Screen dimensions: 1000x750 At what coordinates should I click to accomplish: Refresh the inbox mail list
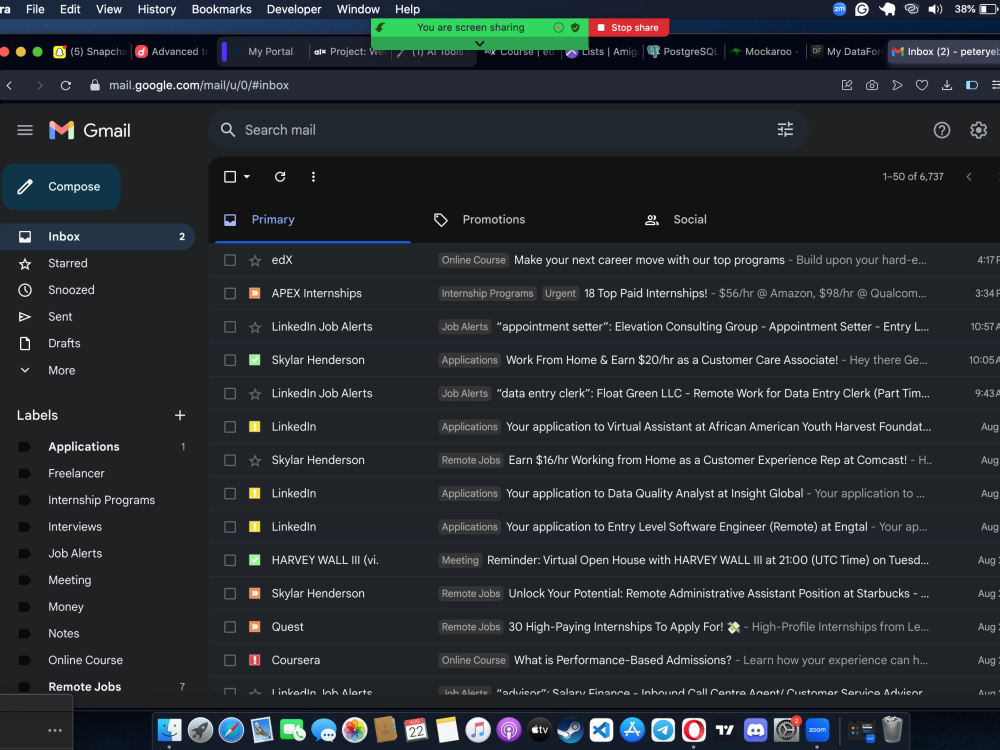pyautogui.click(x=280, y=177)
